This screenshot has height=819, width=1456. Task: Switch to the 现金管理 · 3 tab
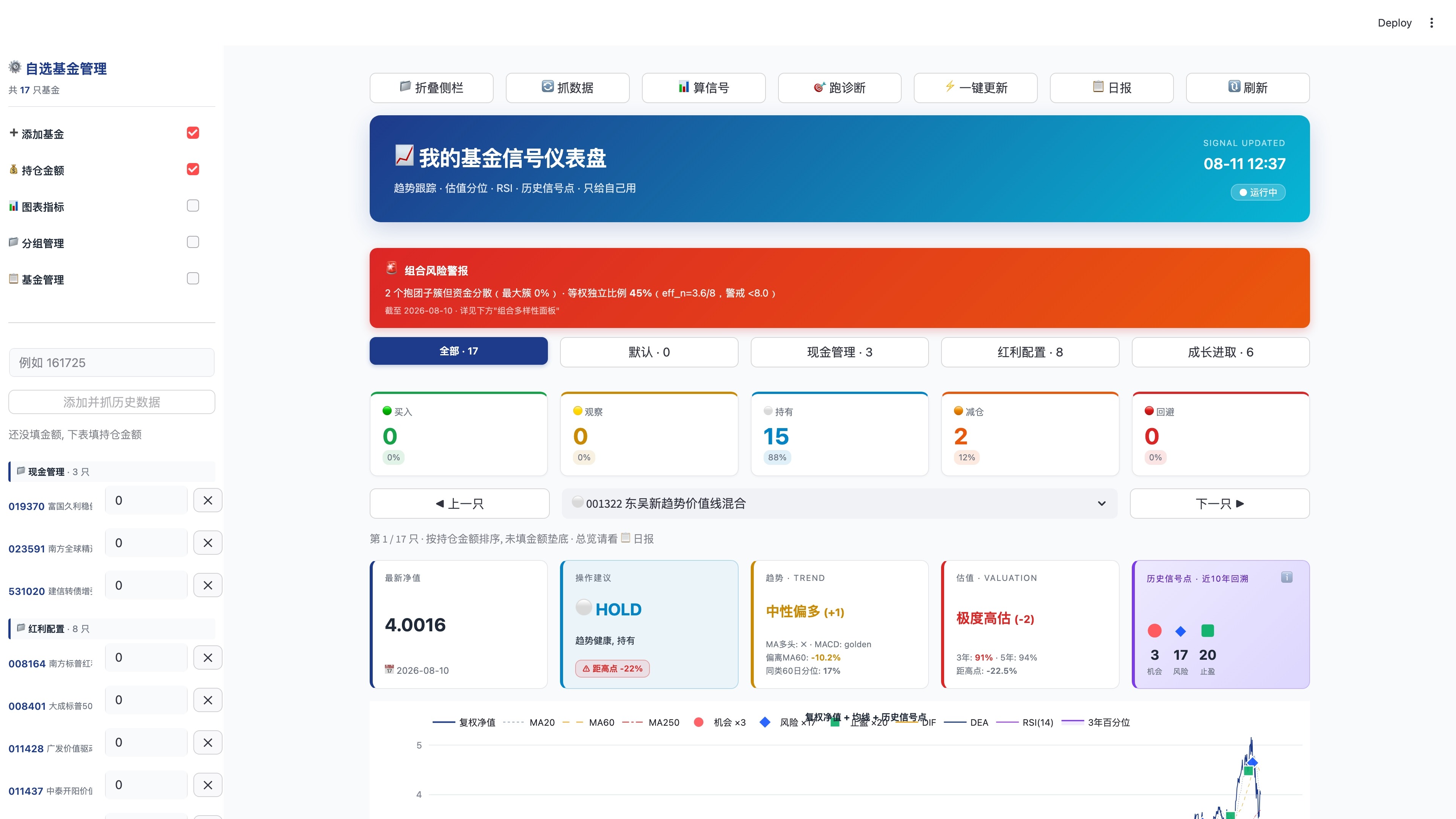point(839,352)
